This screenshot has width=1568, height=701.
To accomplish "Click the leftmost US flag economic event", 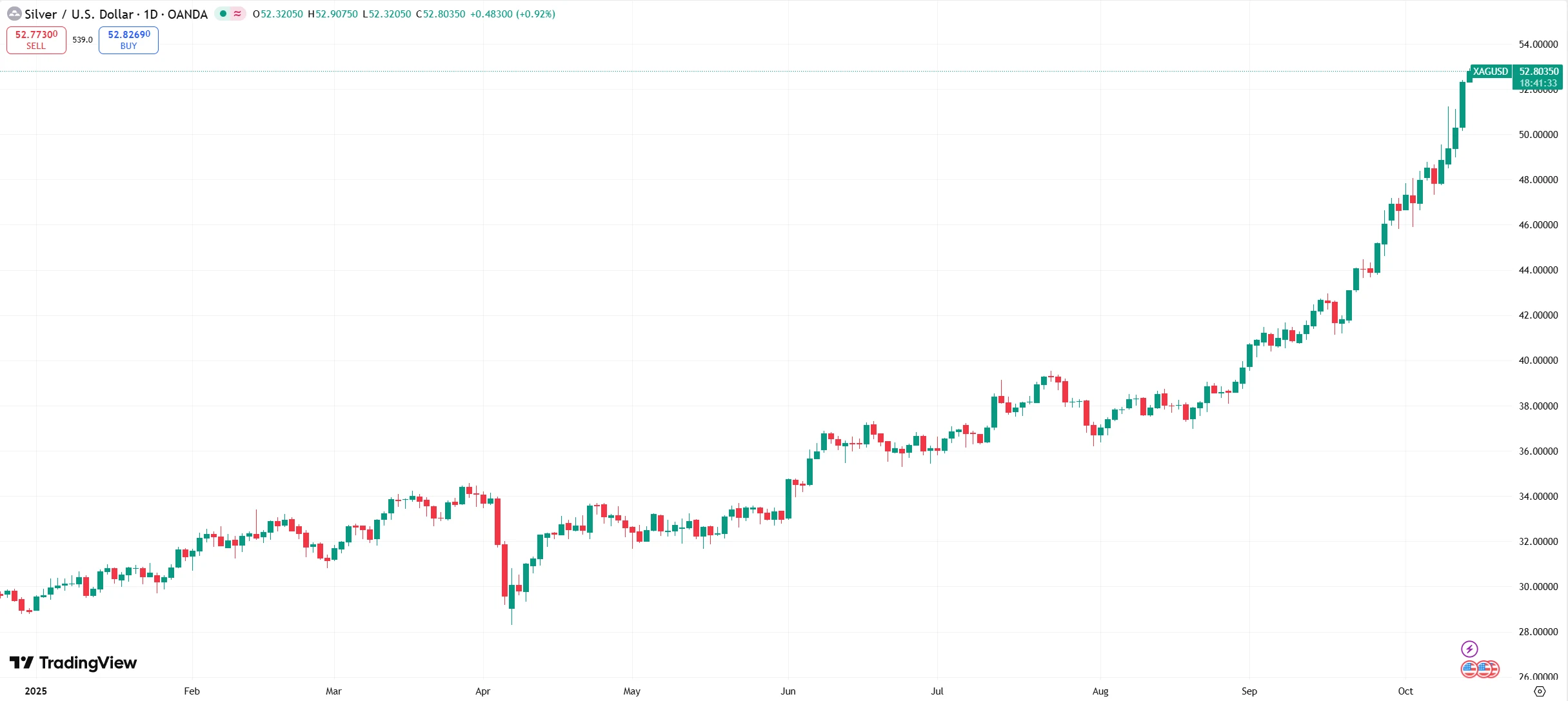I will point(1469,669).
